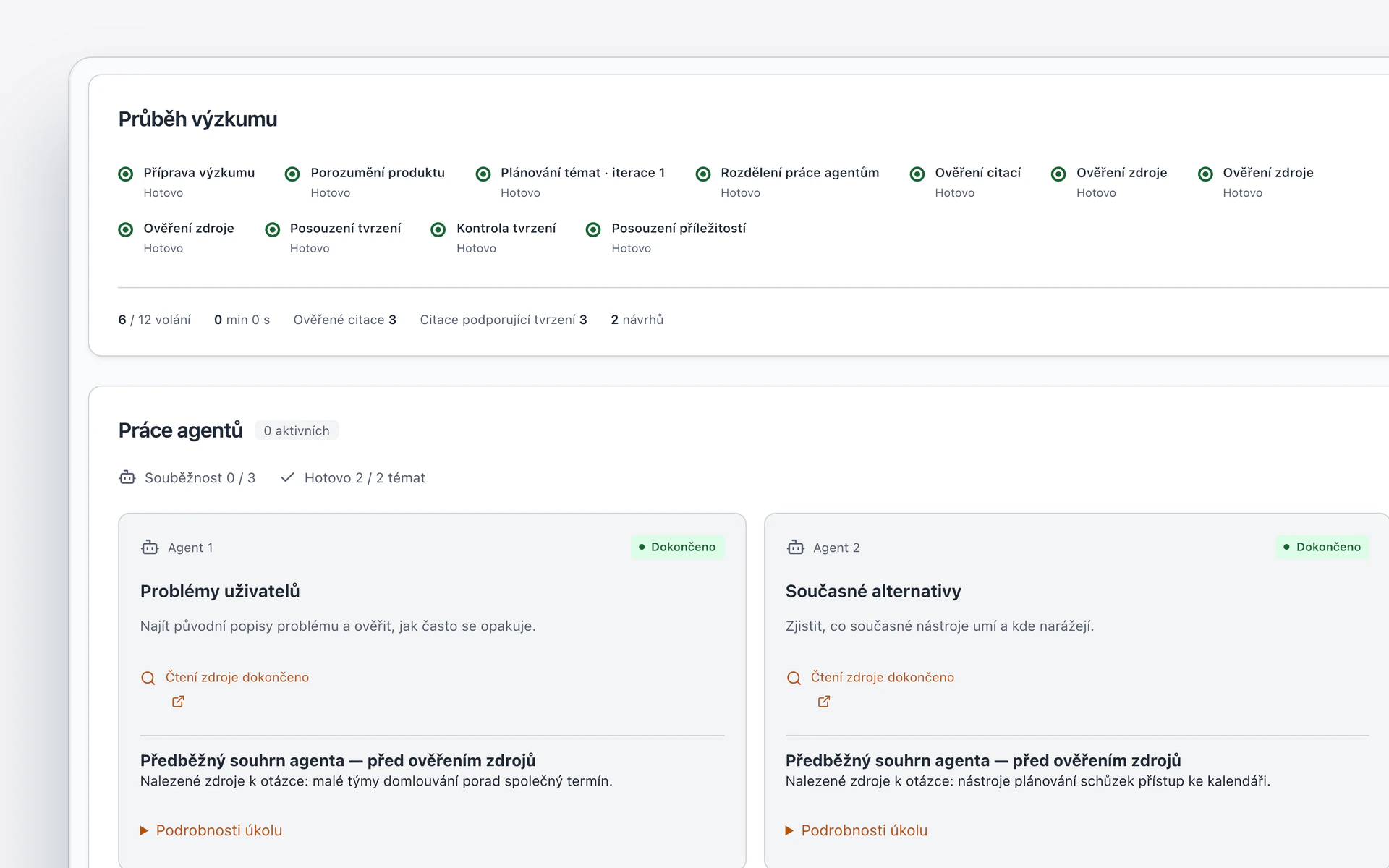Click the magnifier icon in Agent 2 card
The image size is (1389, 868).
(x=794, y=678)
